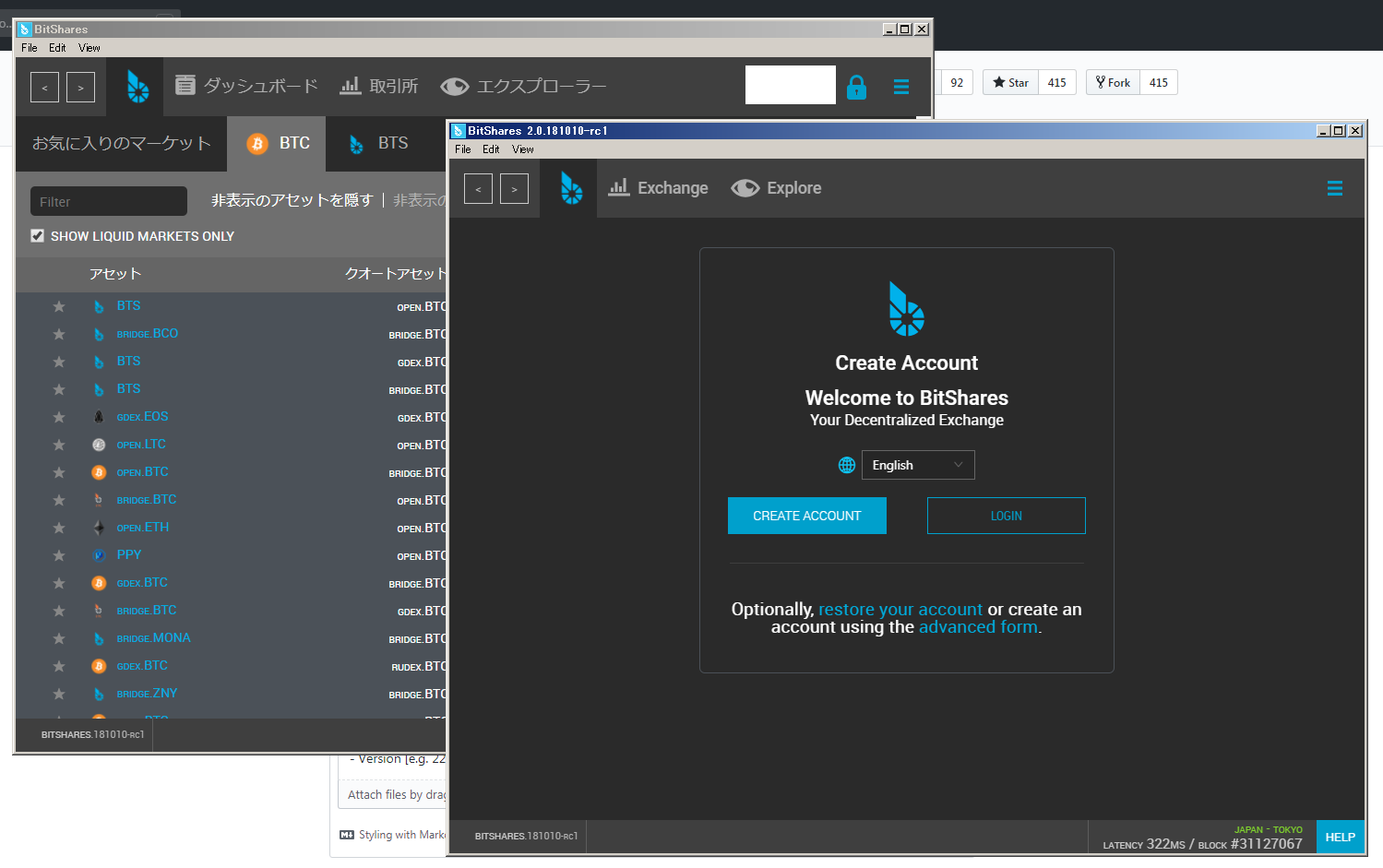1383x868 pixels.
Task: Open the BRIDGE.BCO asset link
Action: tap(148, 334)
